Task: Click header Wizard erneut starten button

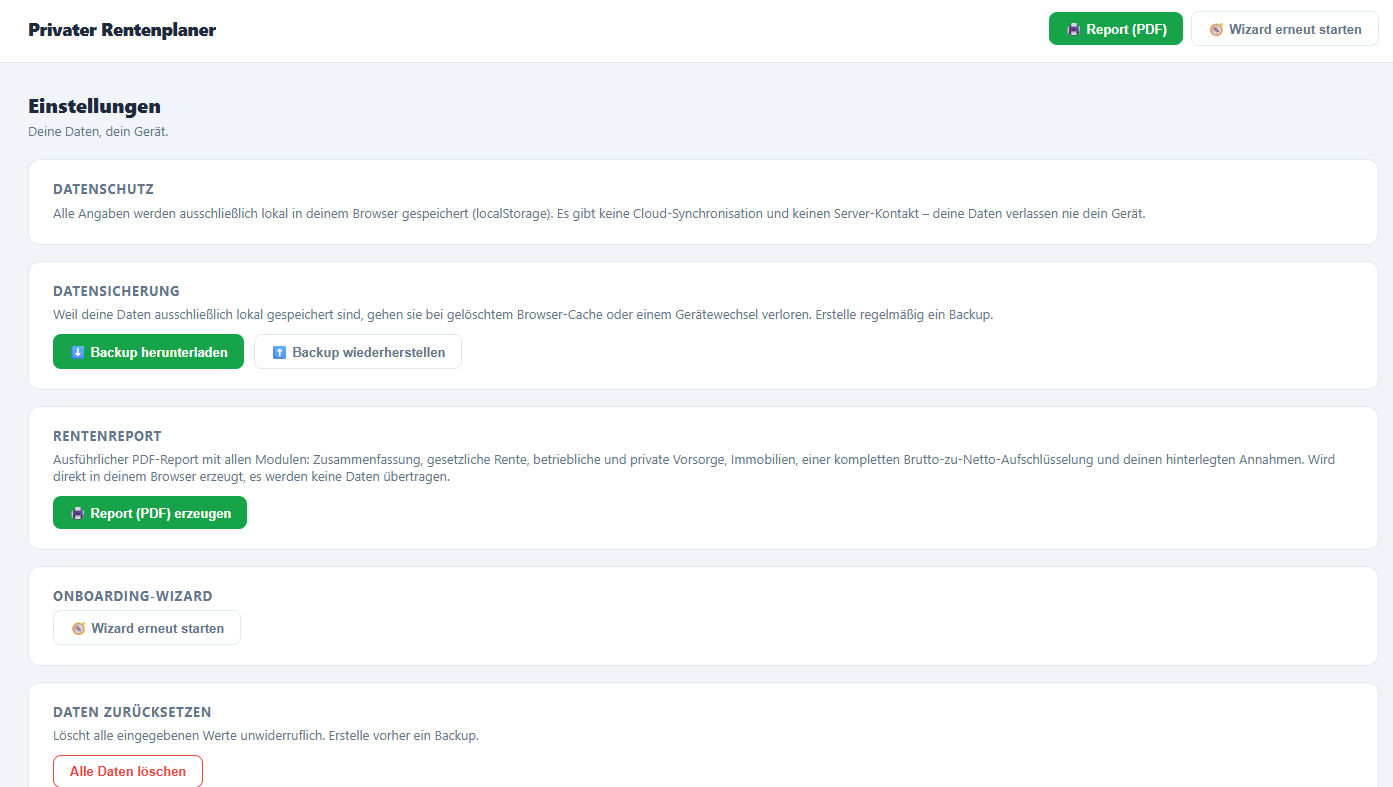Action: click(1285, 29)
